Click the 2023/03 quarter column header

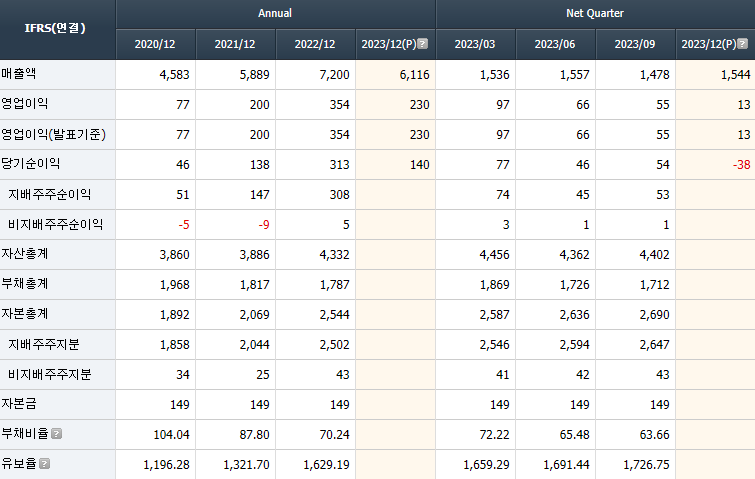[475, 44]
